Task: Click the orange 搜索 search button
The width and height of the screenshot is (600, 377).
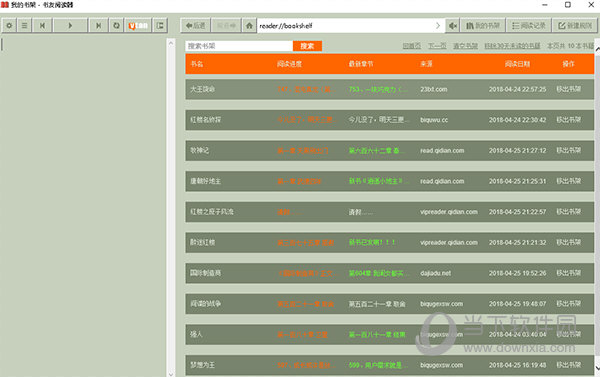Action: 307,46
